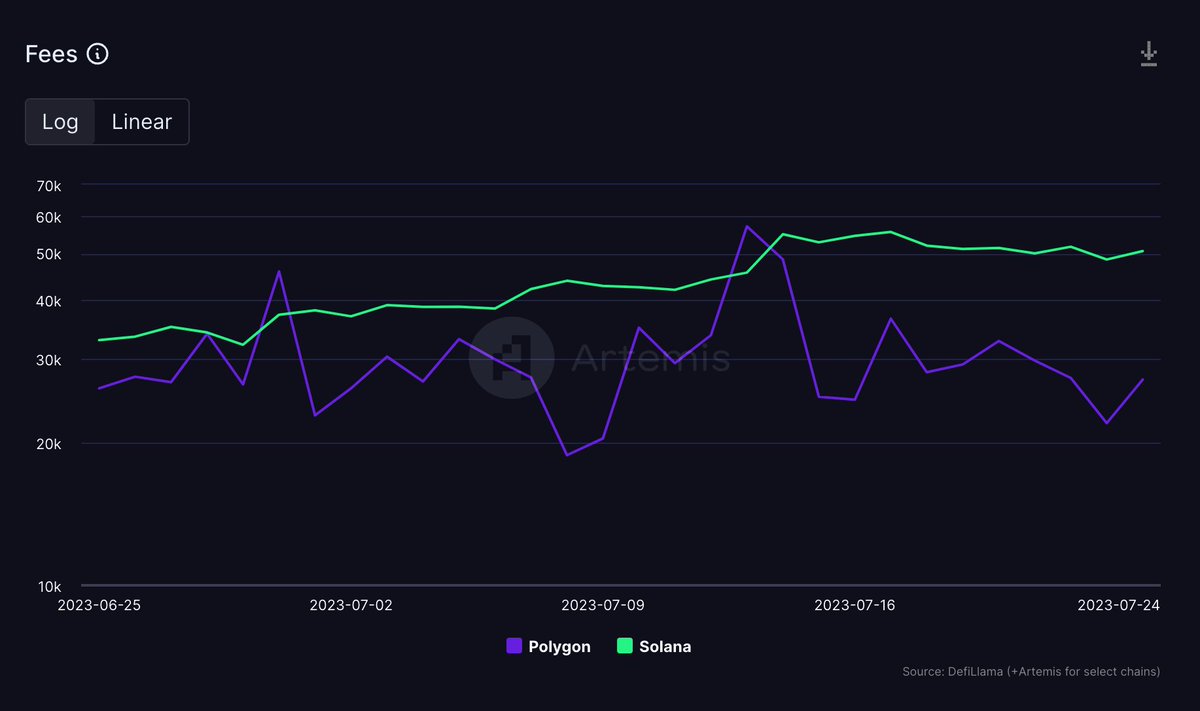Open the Fees info tooltip icon
This screenshot has height=711, width=1200.
(97, 54)
